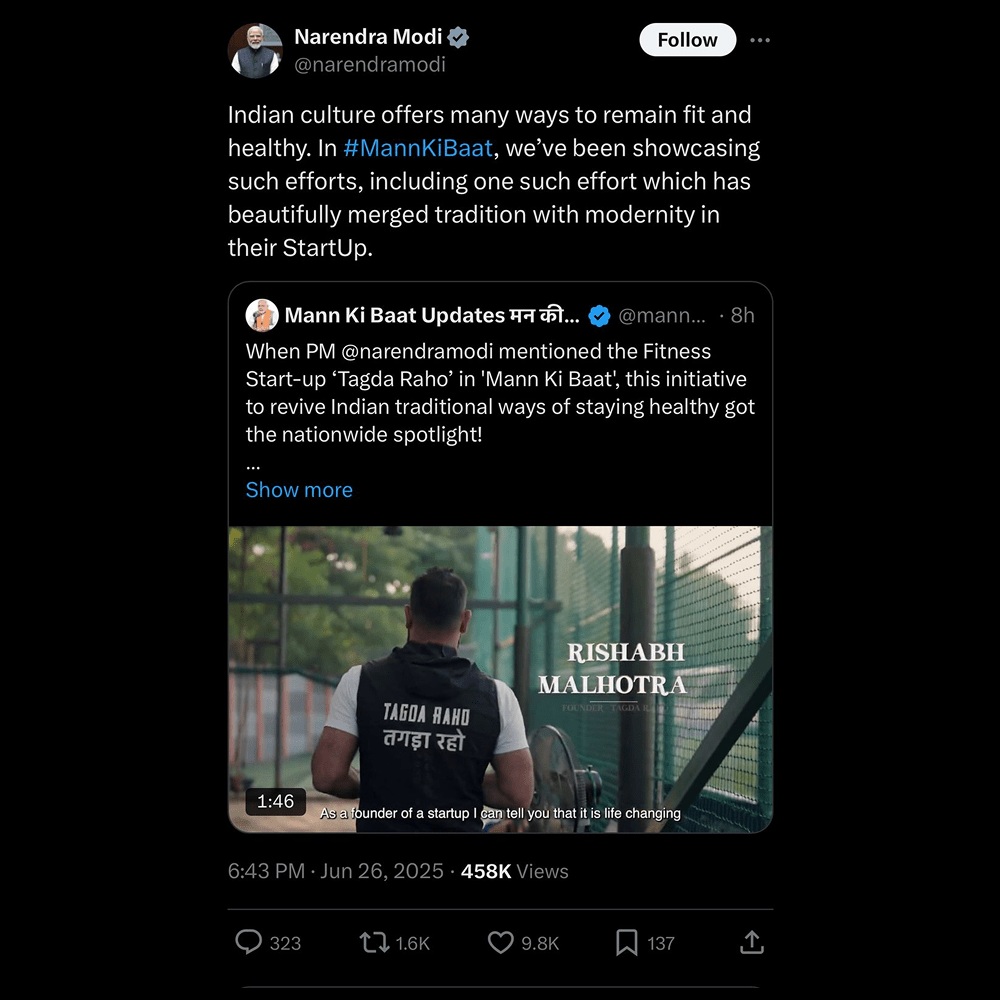The image size is (1000, 1000).
Task: Click Mann Ki Baat's blue verified badge
Action: (599, 316)
